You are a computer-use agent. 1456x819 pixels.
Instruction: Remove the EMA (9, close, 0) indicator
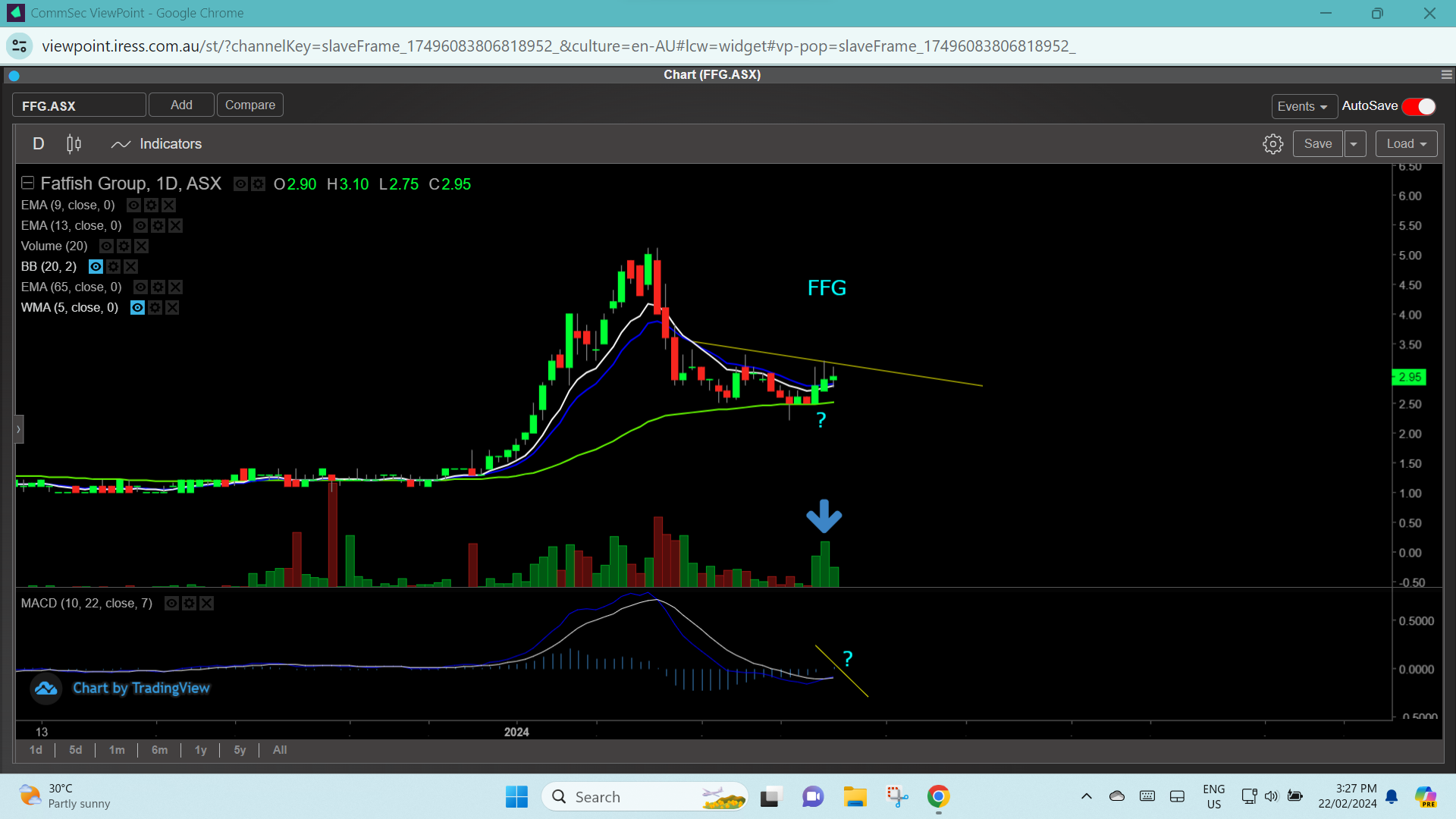(168, 206)
